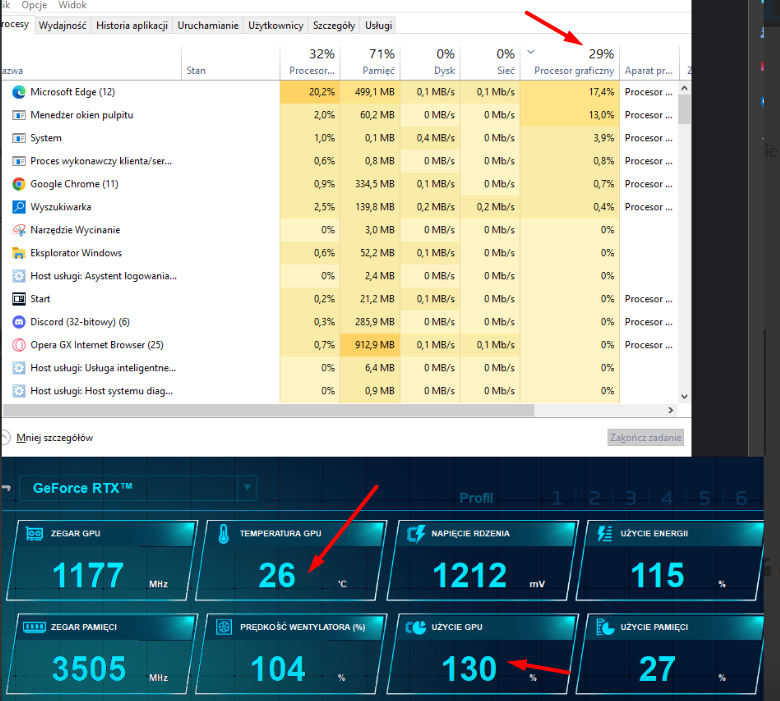Click the Host usługi: Usługa inteligentne gear icon

click(19, 368)
